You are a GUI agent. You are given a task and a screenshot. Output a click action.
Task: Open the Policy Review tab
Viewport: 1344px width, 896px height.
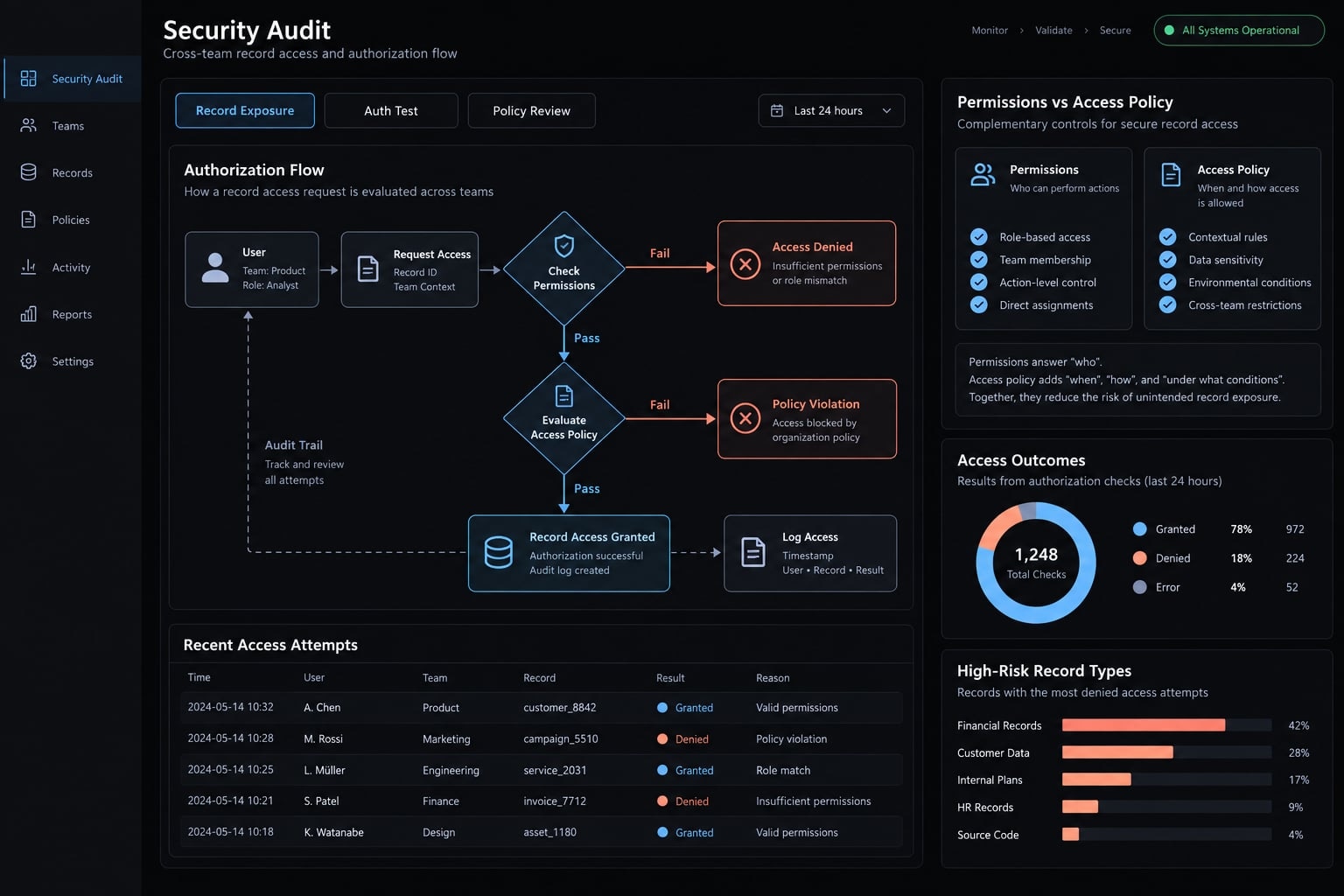531,110
